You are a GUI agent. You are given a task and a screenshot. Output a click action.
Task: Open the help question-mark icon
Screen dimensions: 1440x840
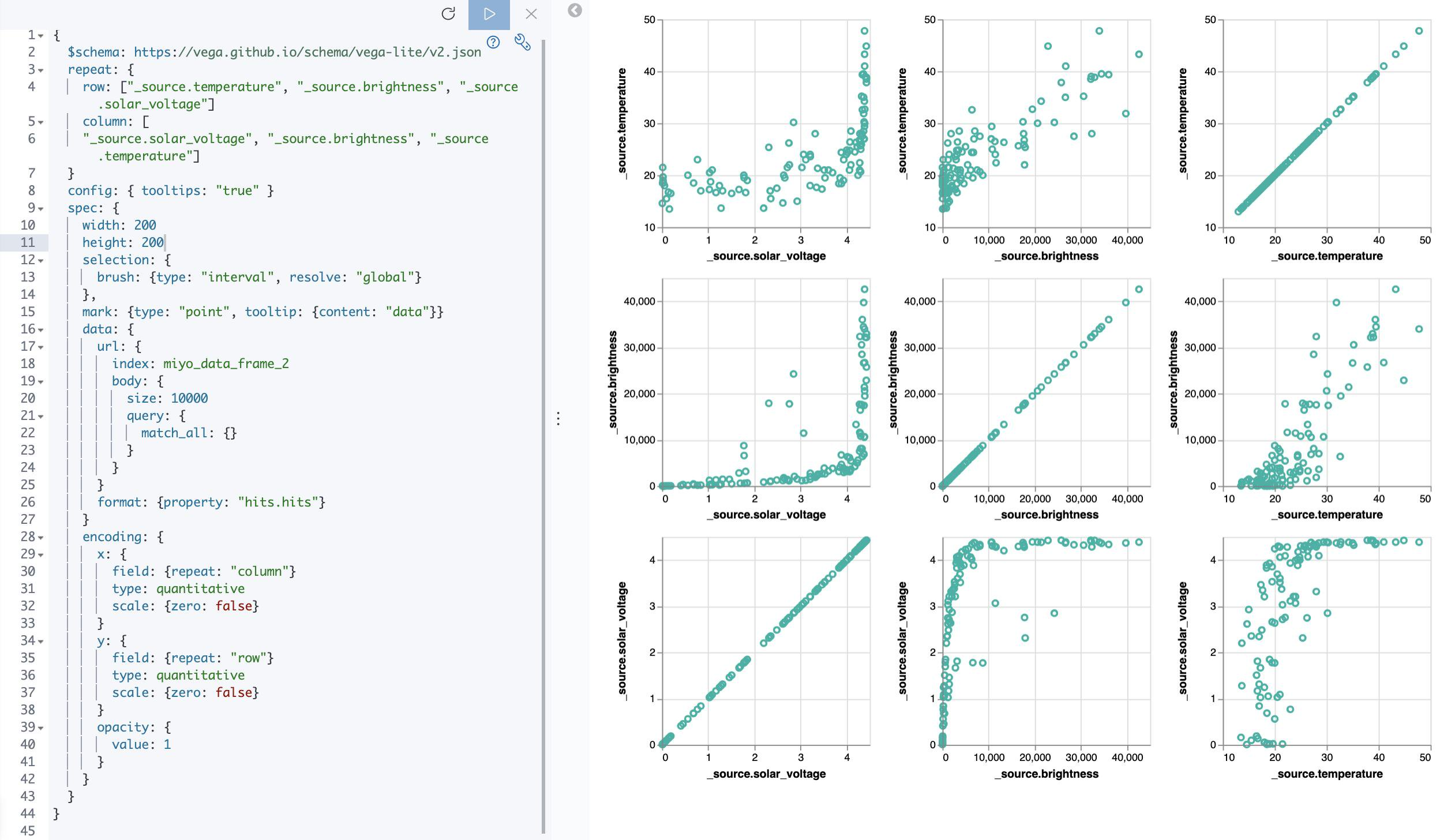[493, 42]
